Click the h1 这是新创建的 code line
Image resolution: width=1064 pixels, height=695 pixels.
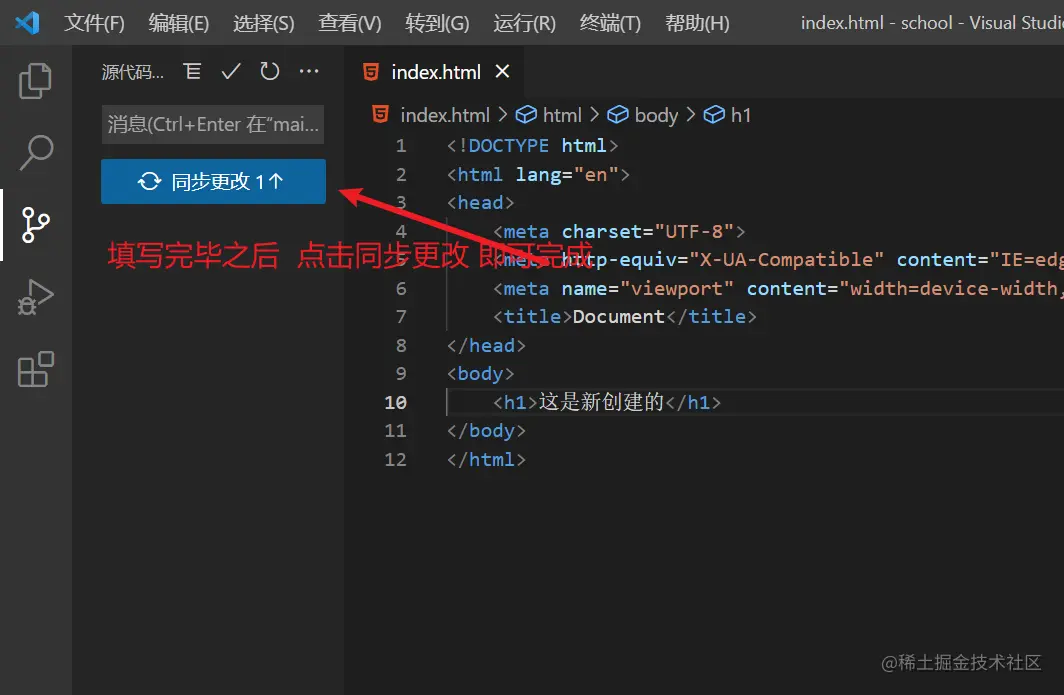[607, 402]
